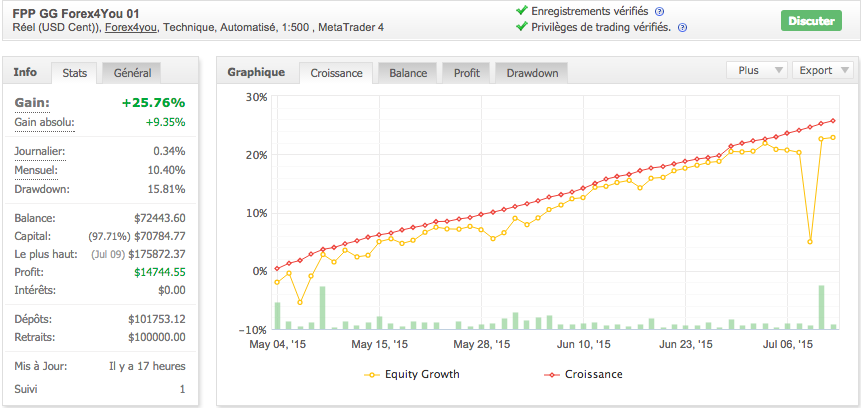Viewport: 861px width, 408px height.
Task: Select the Croissance chart tab
Action: (x=336, y=73)
